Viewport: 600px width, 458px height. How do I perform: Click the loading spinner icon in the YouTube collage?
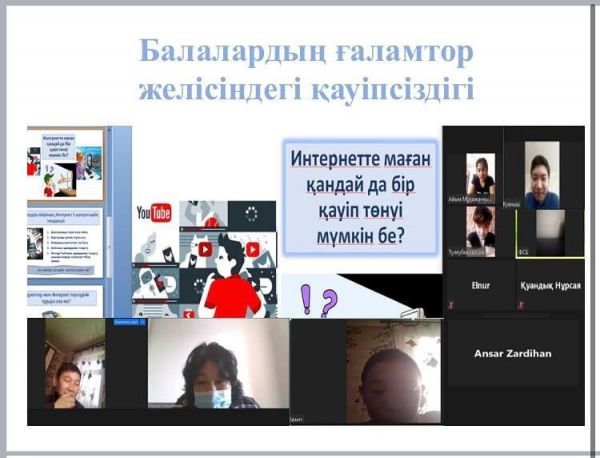[251, 213]
